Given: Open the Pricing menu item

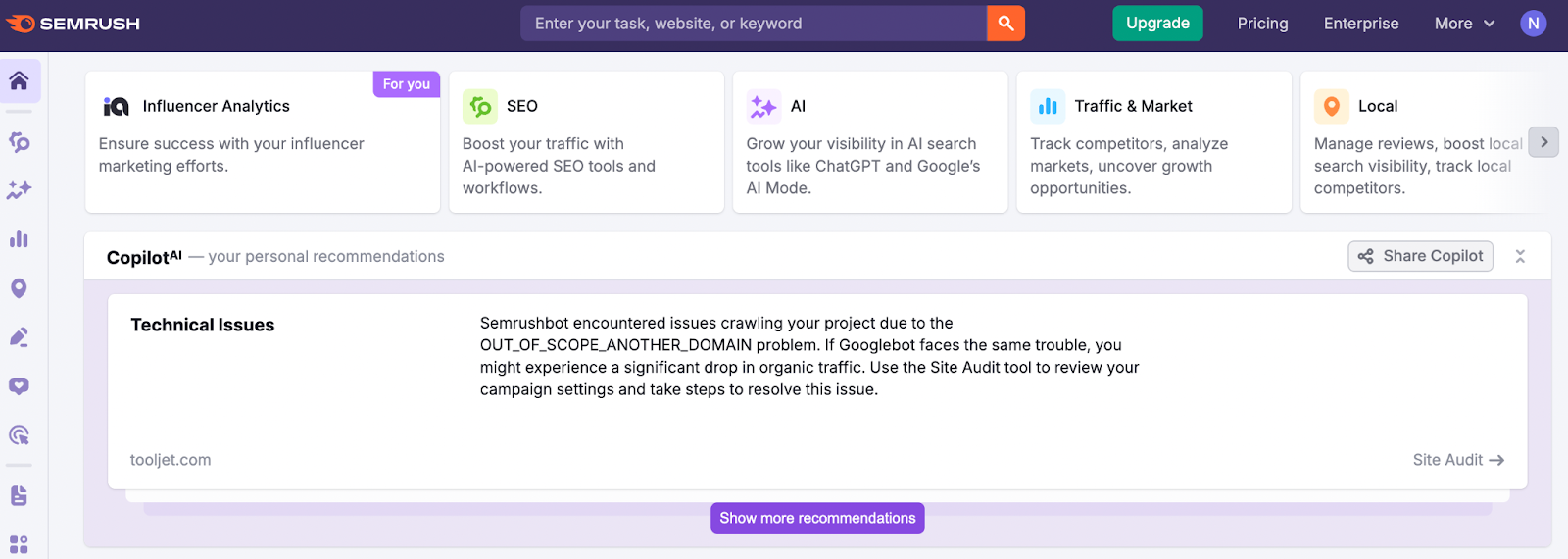Looking at the screenshot, I should coord(1262,24).
